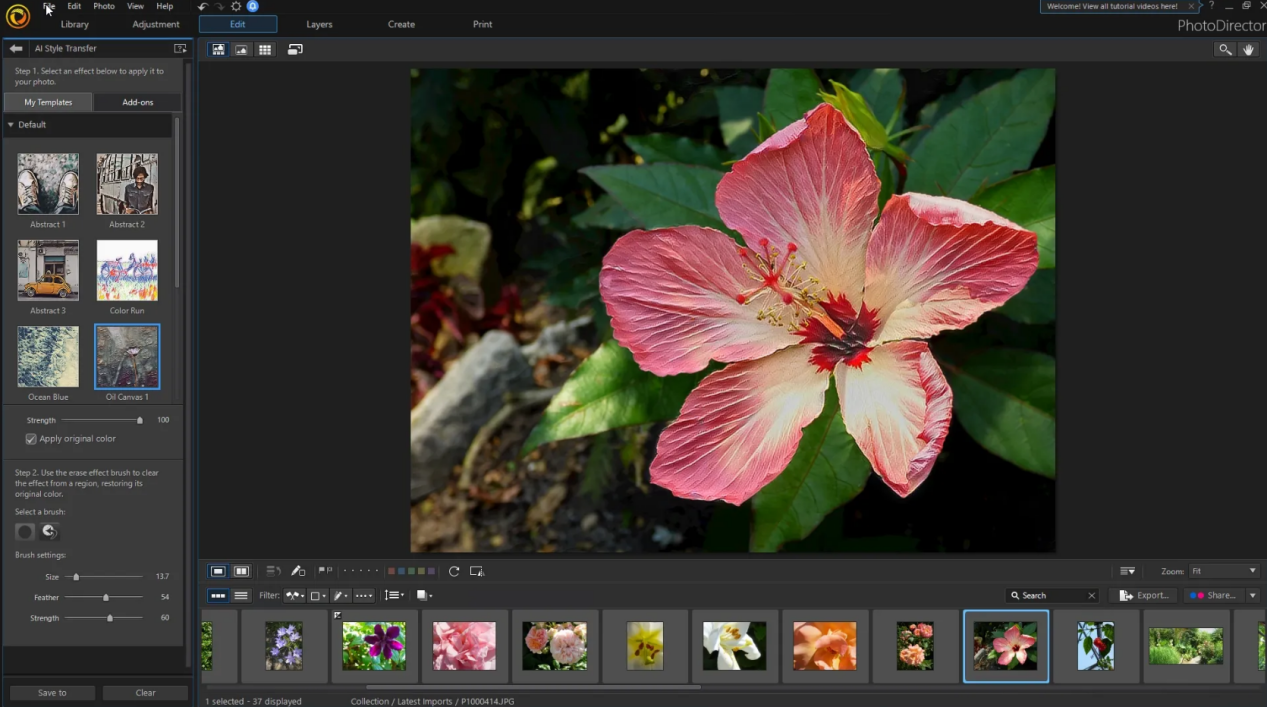Uncheck Apply original color
The height and width of the screenshot is (707, 1267).
click(31, 439)
